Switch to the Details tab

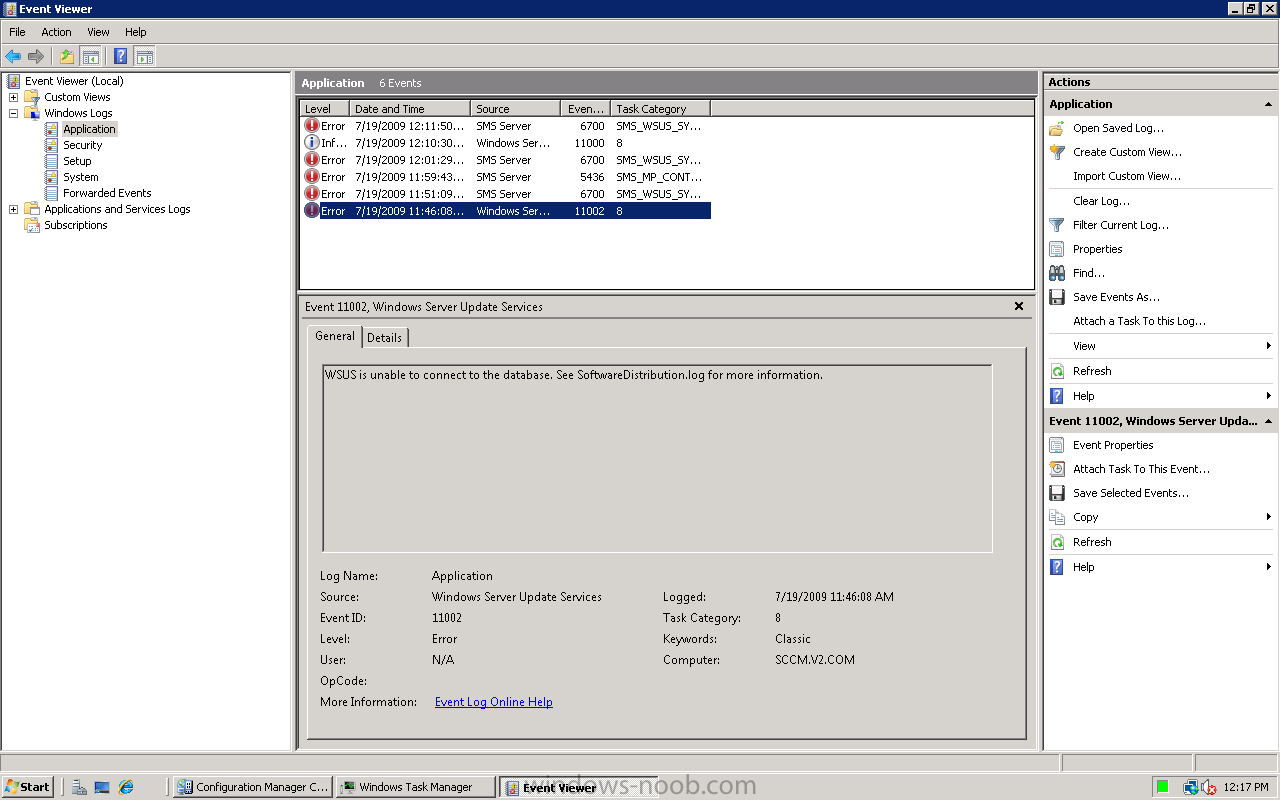point(384,338)
